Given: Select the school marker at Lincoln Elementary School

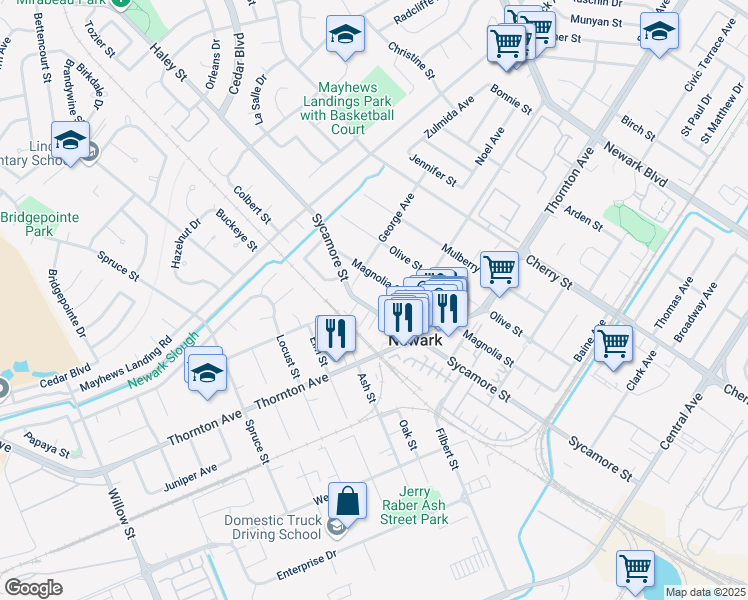Looking at the screenshot, I should (x=70, y=142).
